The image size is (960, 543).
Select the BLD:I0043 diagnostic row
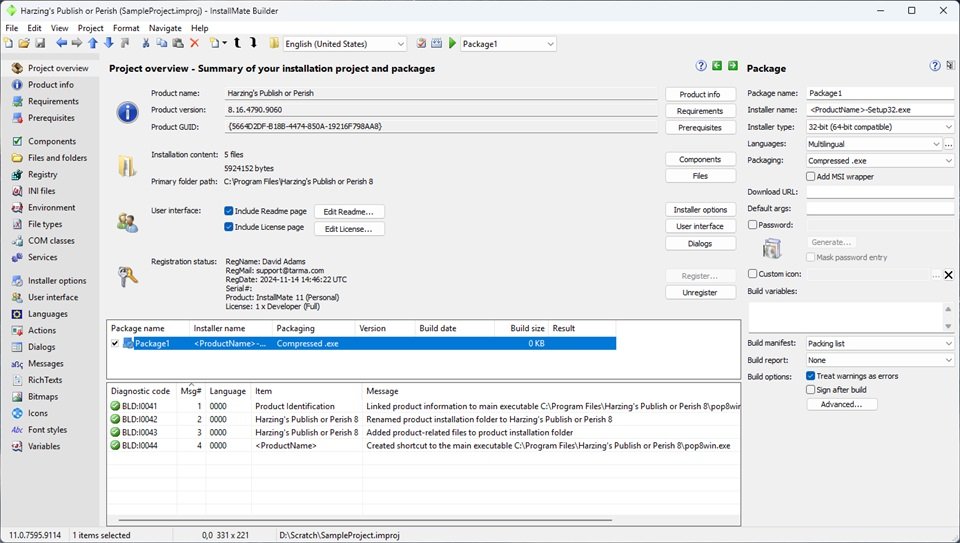[x=424, y=432]
